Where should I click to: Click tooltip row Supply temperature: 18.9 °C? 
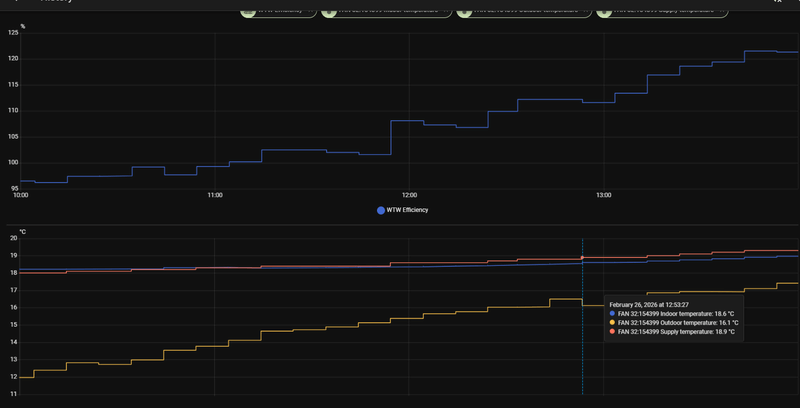coord(672,332)
